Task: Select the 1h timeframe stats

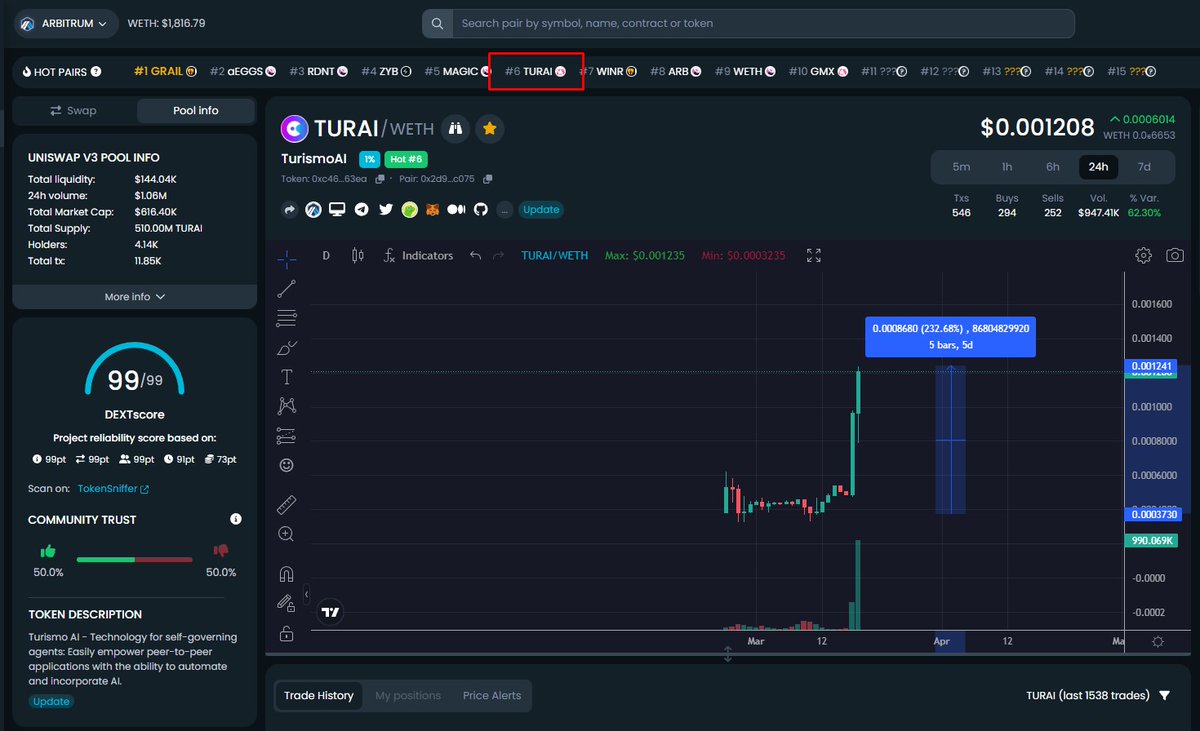Action: [1007, 167]
